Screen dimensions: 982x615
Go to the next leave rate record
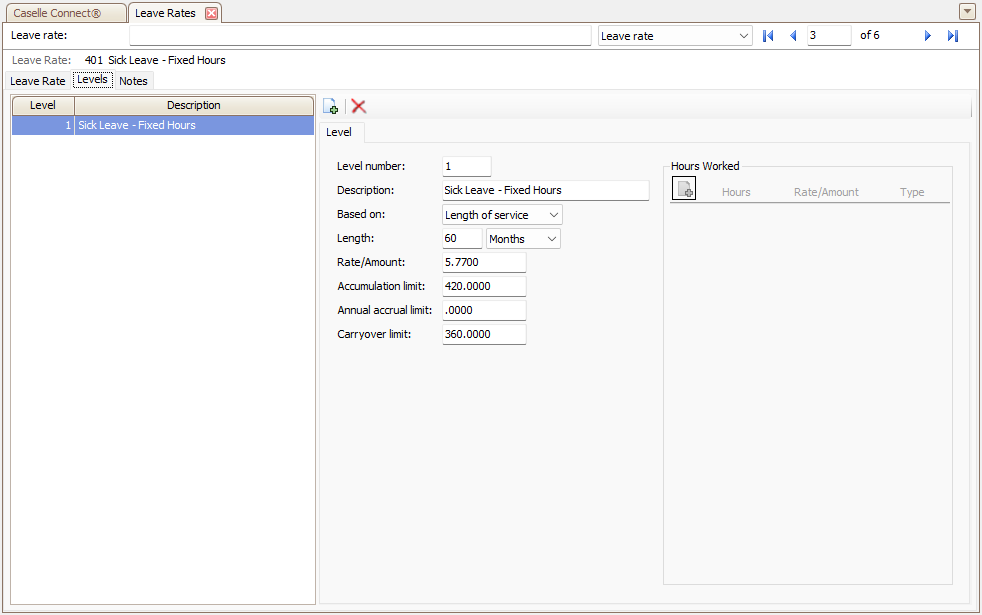[x=928, y=36]
